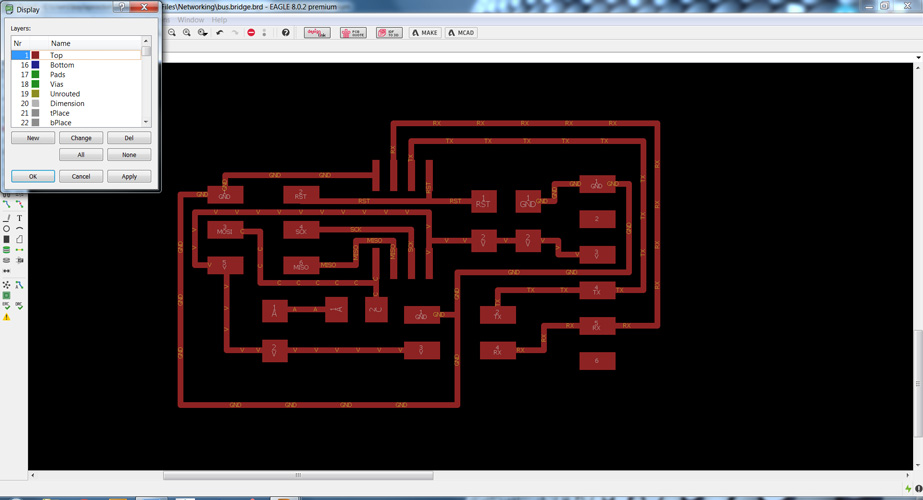Select the 'Vias' layer name
The height and width of the screenshot is (500, 923).
click(57, 84)
